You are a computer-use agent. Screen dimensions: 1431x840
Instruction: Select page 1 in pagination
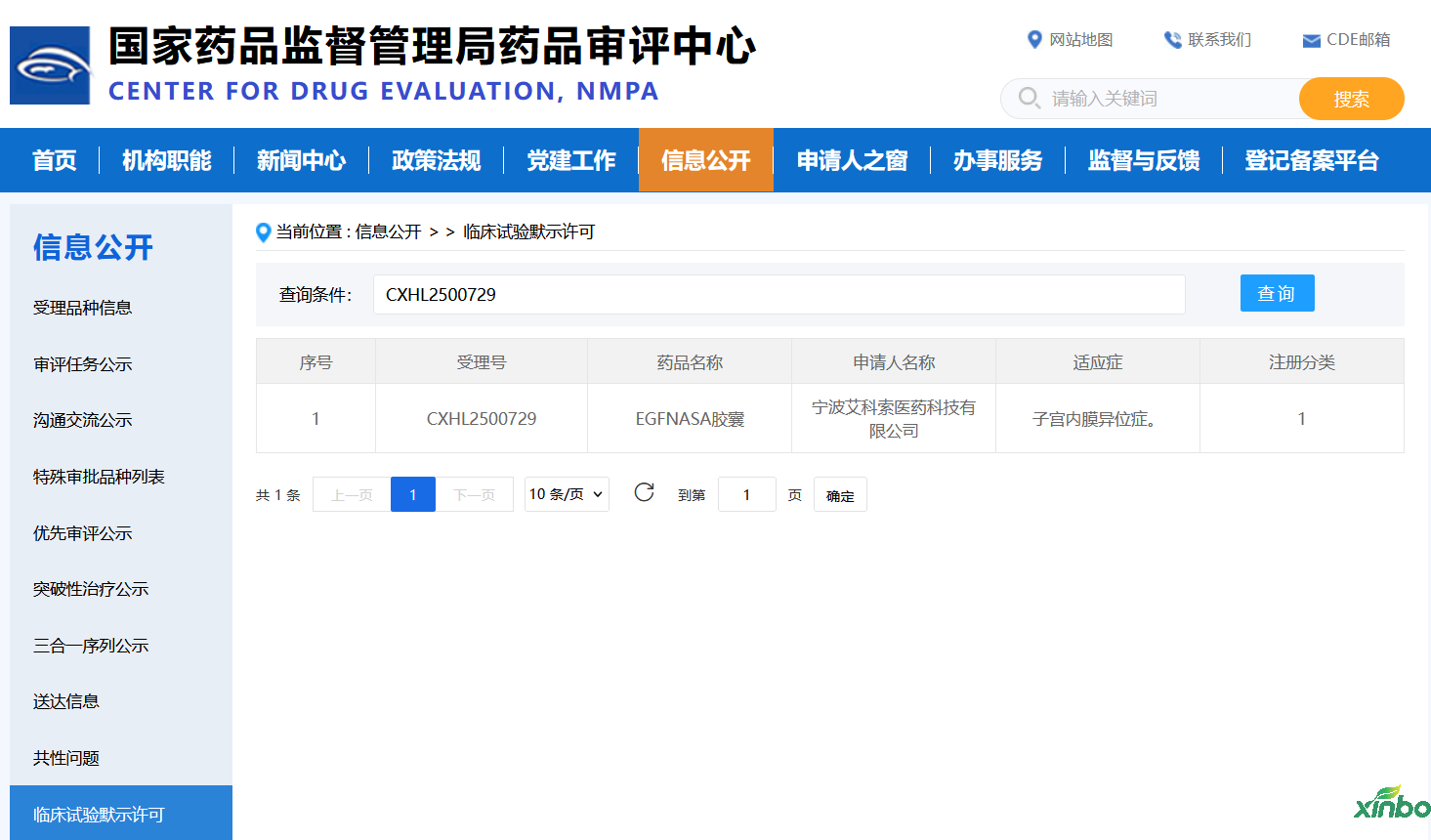click(x=412, y=495)
